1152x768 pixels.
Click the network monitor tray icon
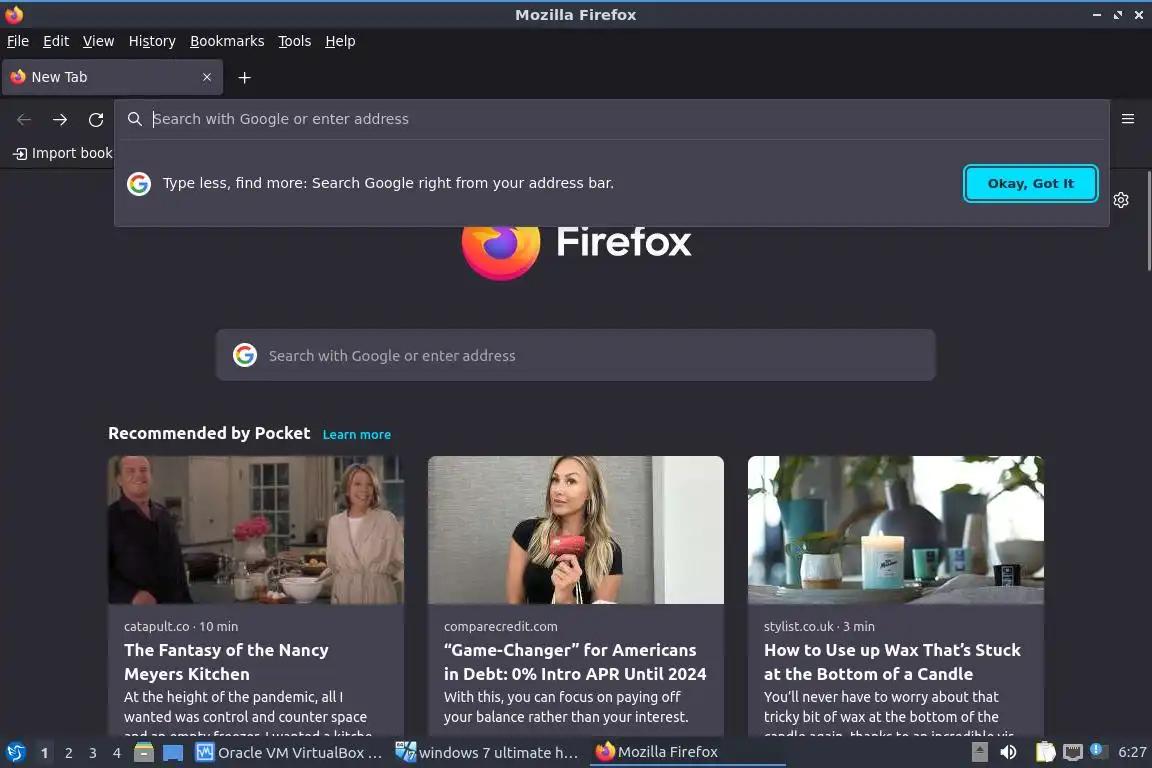1073,753
